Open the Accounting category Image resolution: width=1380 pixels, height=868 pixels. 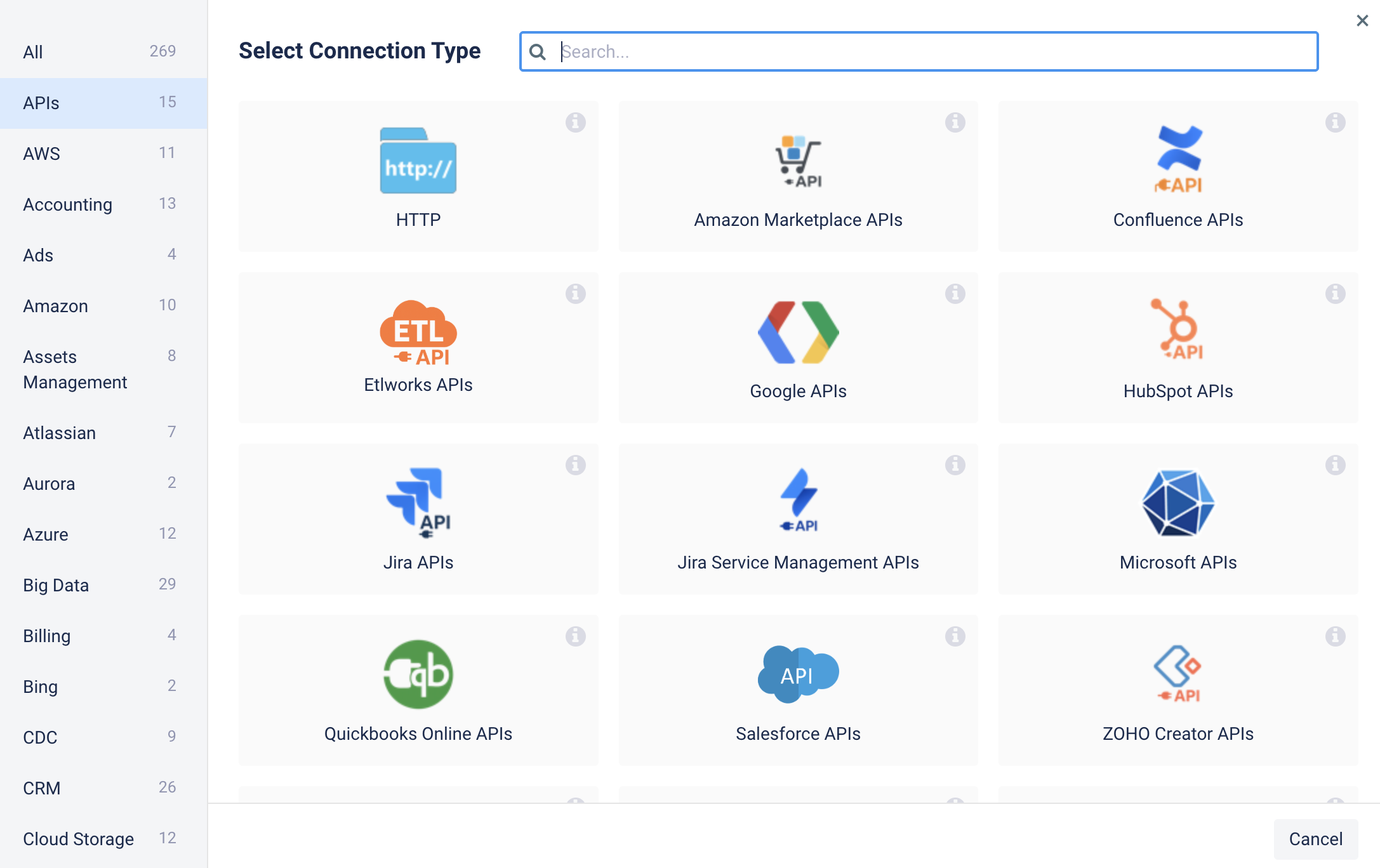[103, 204]
